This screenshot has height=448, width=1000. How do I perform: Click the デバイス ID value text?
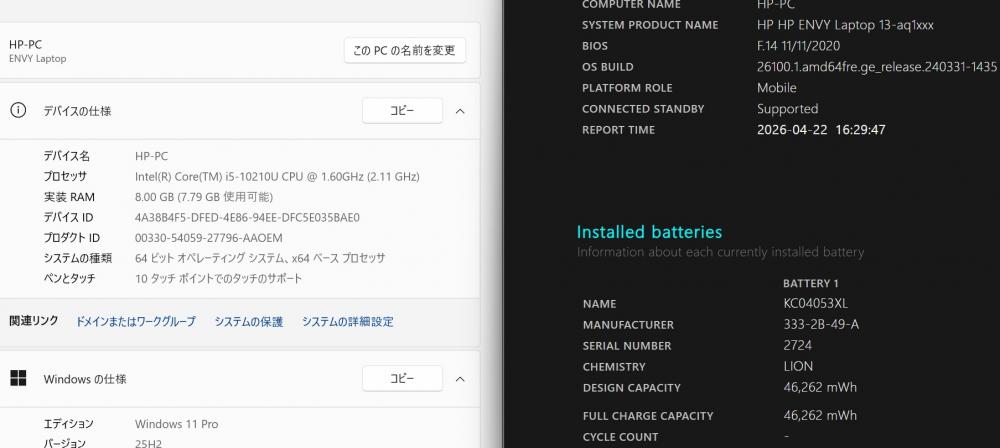pyautogui.click(x=247, y=217)
